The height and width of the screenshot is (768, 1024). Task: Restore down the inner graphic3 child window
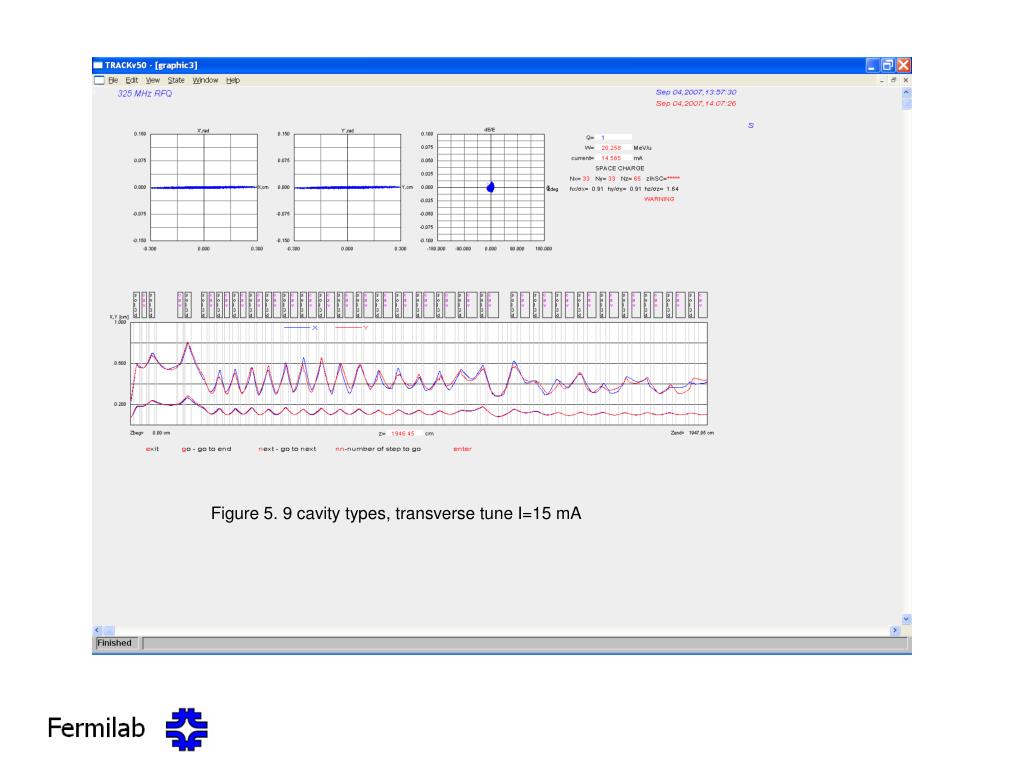tap(894, 80)
